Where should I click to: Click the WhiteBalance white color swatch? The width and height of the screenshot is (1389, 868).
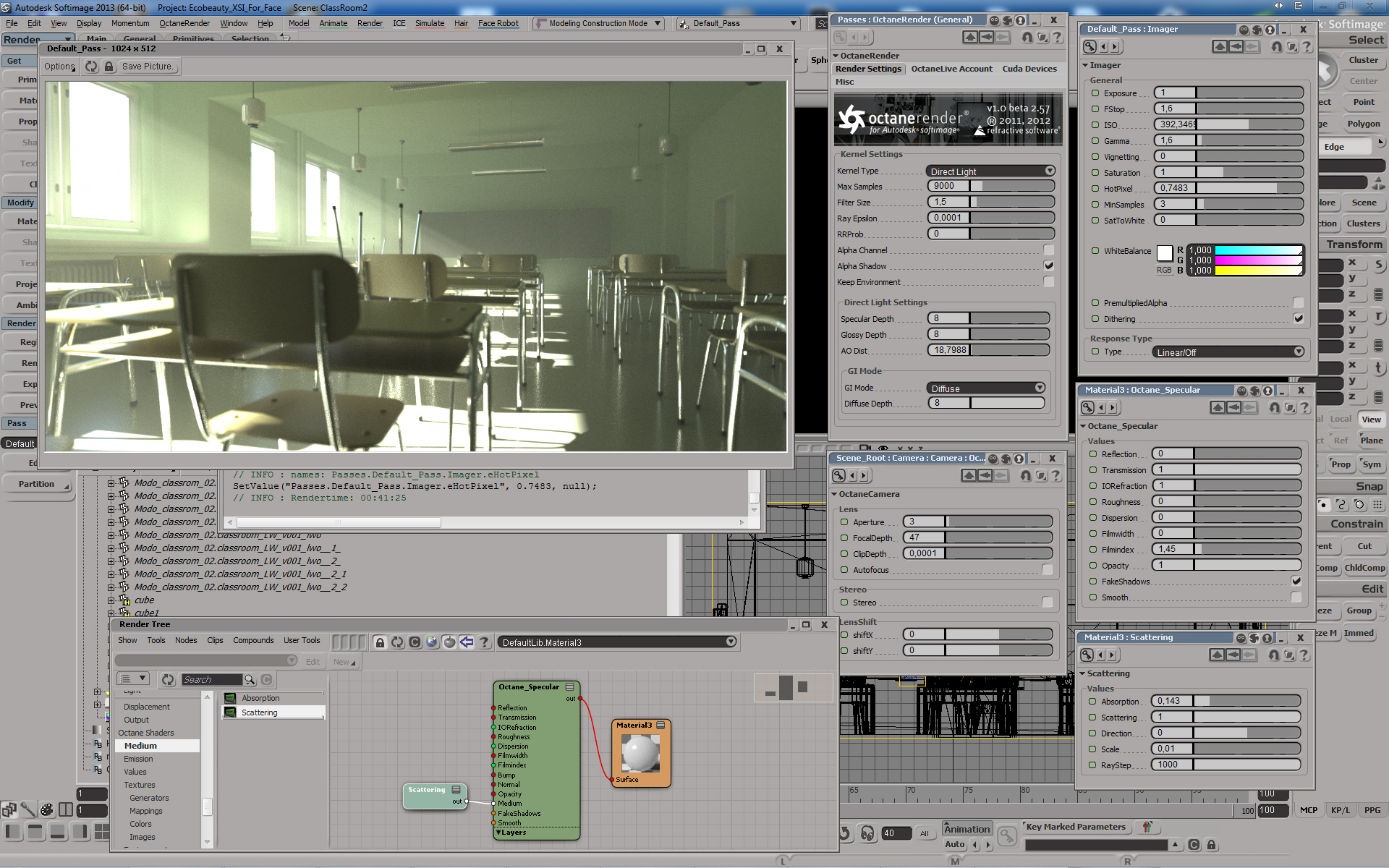click(x=1164, y=253)
